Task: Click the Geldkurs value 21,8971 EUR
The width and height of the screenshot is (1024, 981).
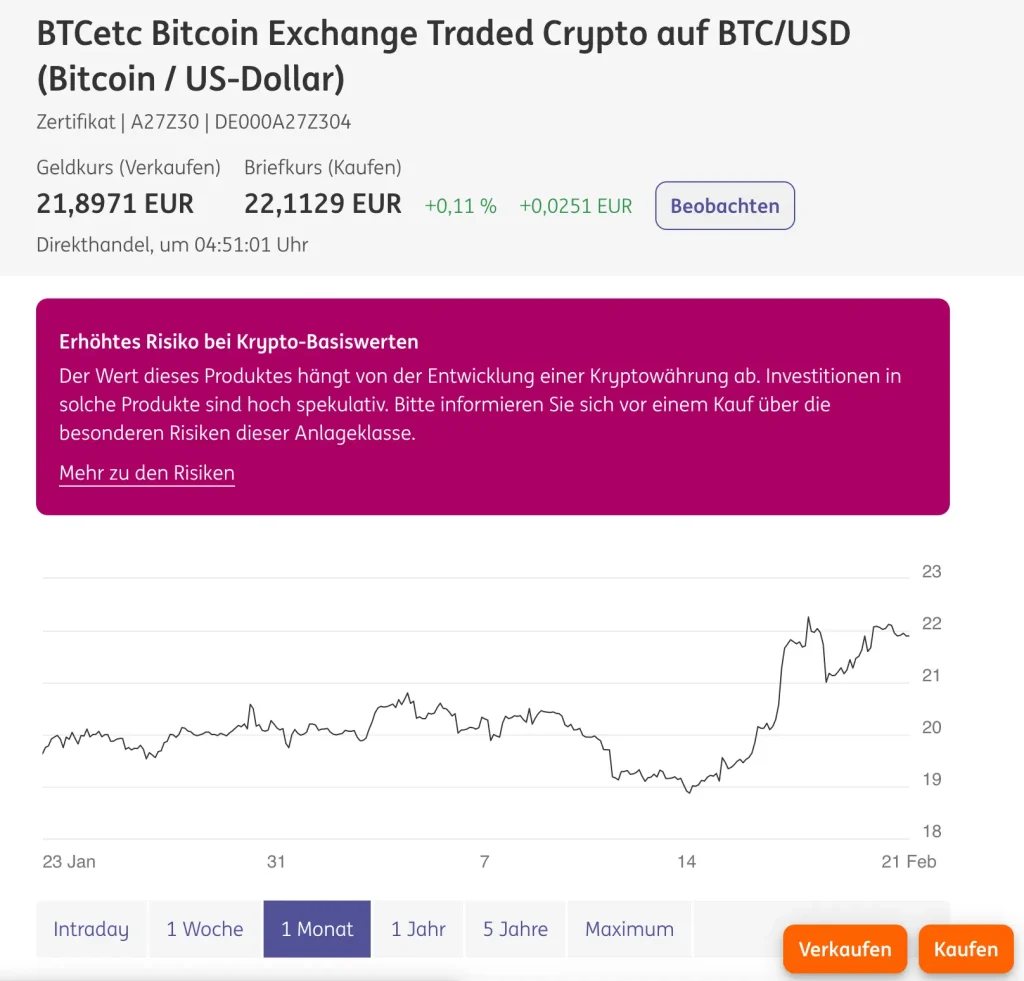Action: click(x=115, y=204)
